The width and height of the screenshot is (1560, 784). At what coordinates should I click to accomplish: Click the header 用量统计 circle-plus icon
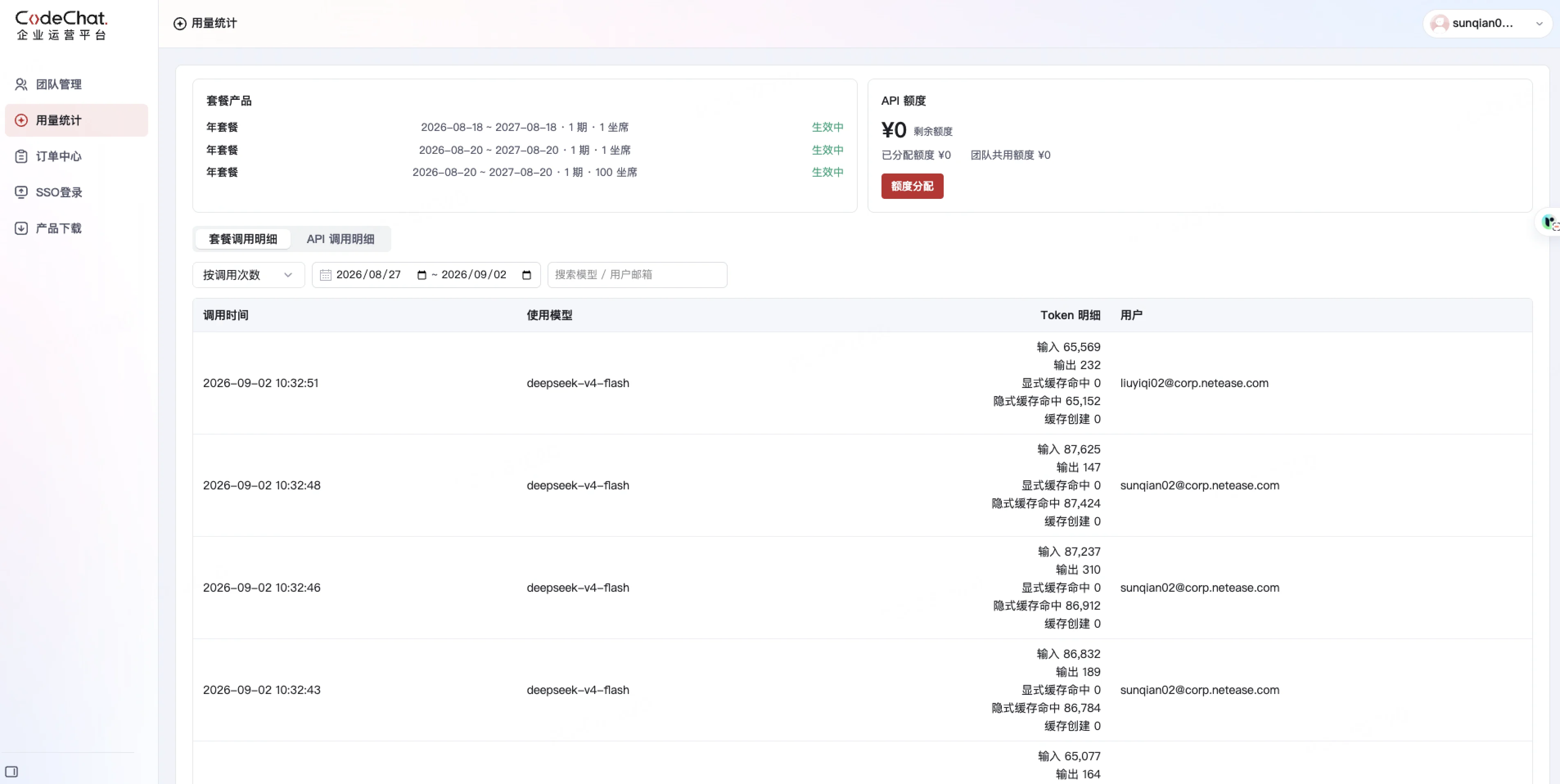180,24
